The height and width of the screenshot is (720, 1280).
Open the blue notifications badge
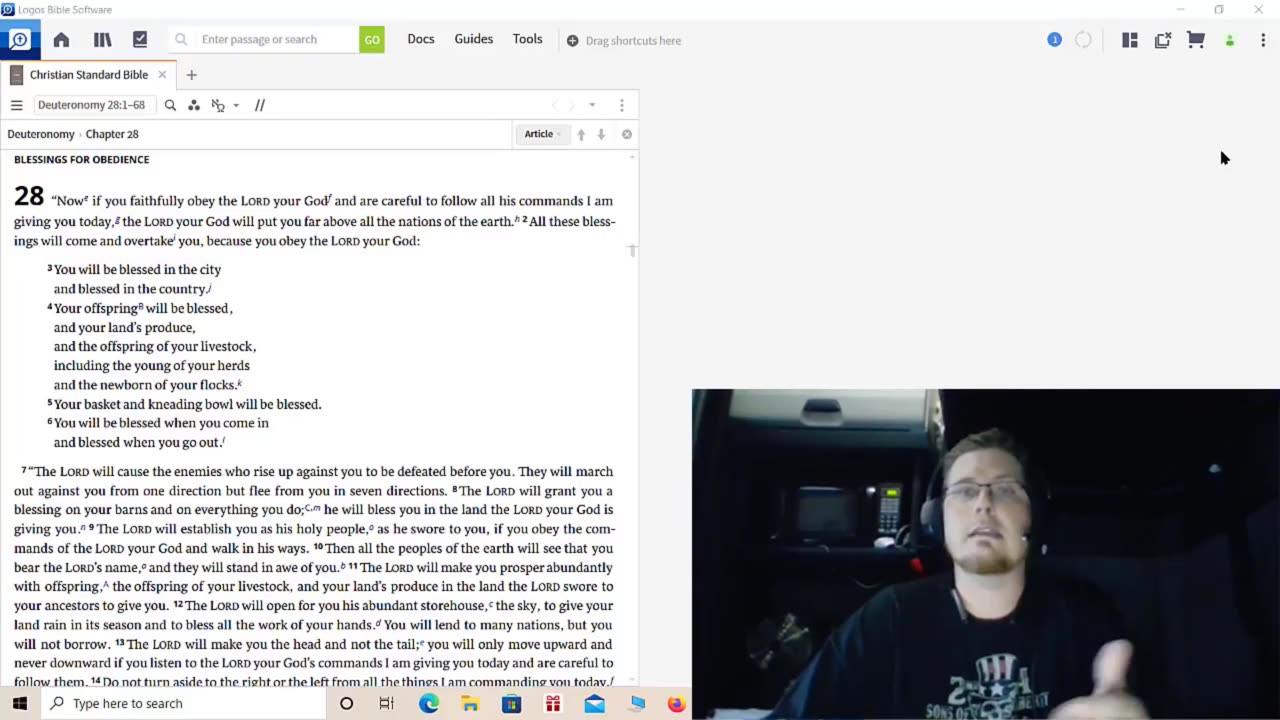click(x=1054, y=40)
